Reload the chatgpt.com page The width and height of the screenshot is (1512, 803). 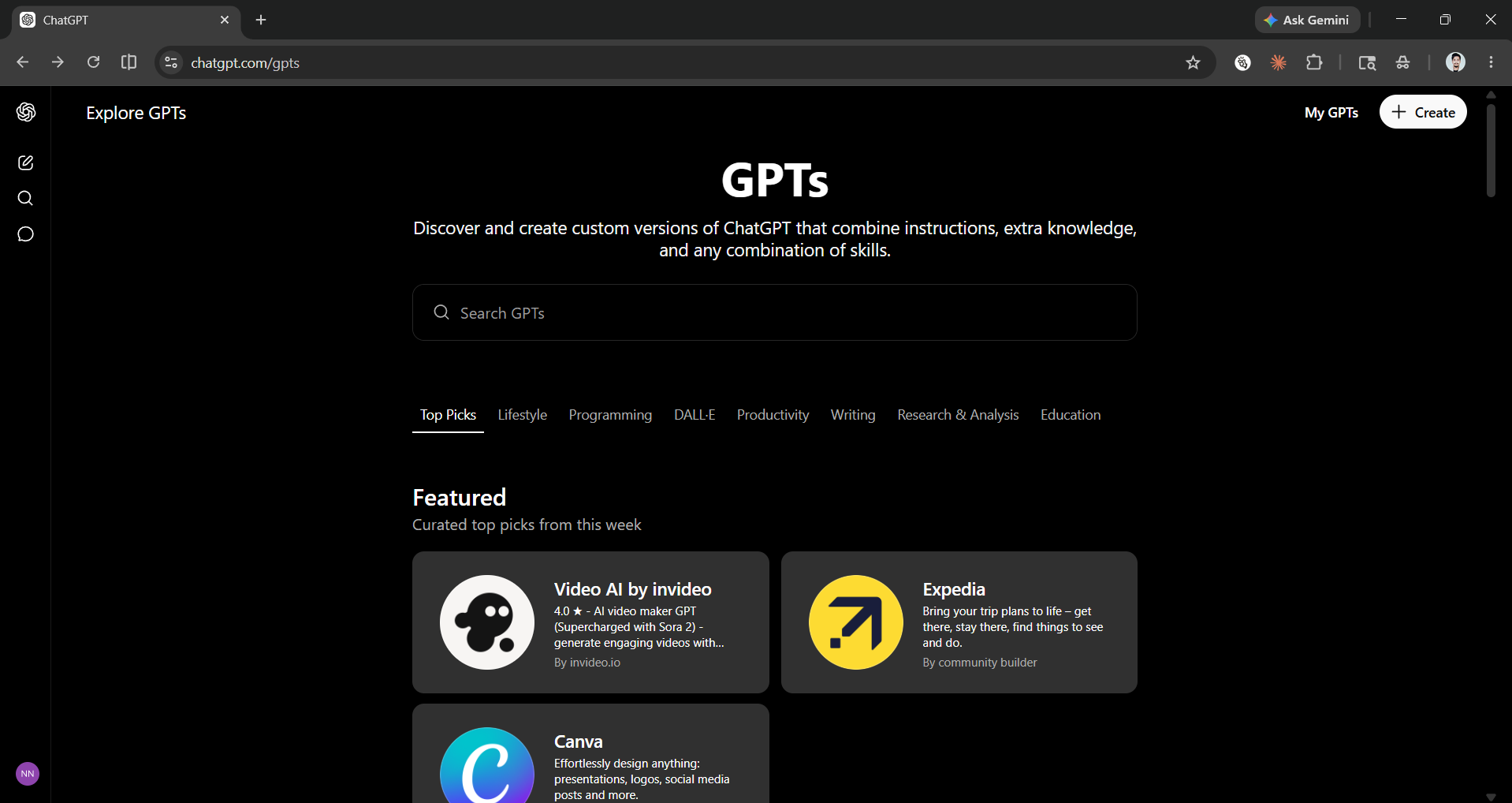click(x=93, y=62)
